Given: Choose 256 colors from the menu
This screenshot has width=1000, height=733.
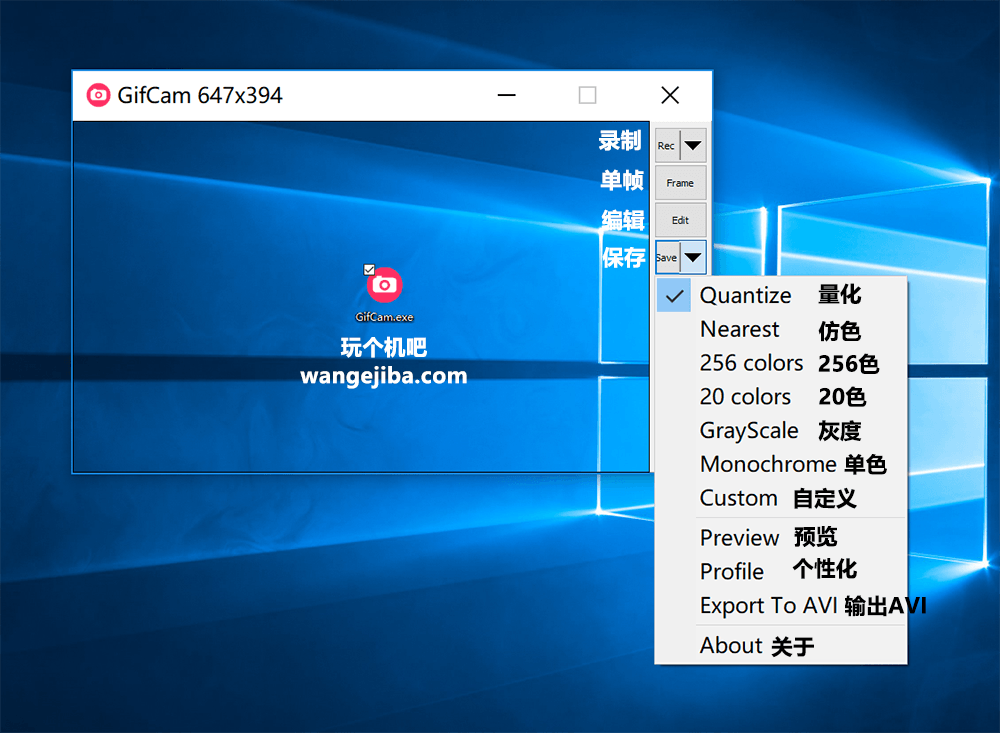Looking at the screenshot, I should click(x=751, y=363).
